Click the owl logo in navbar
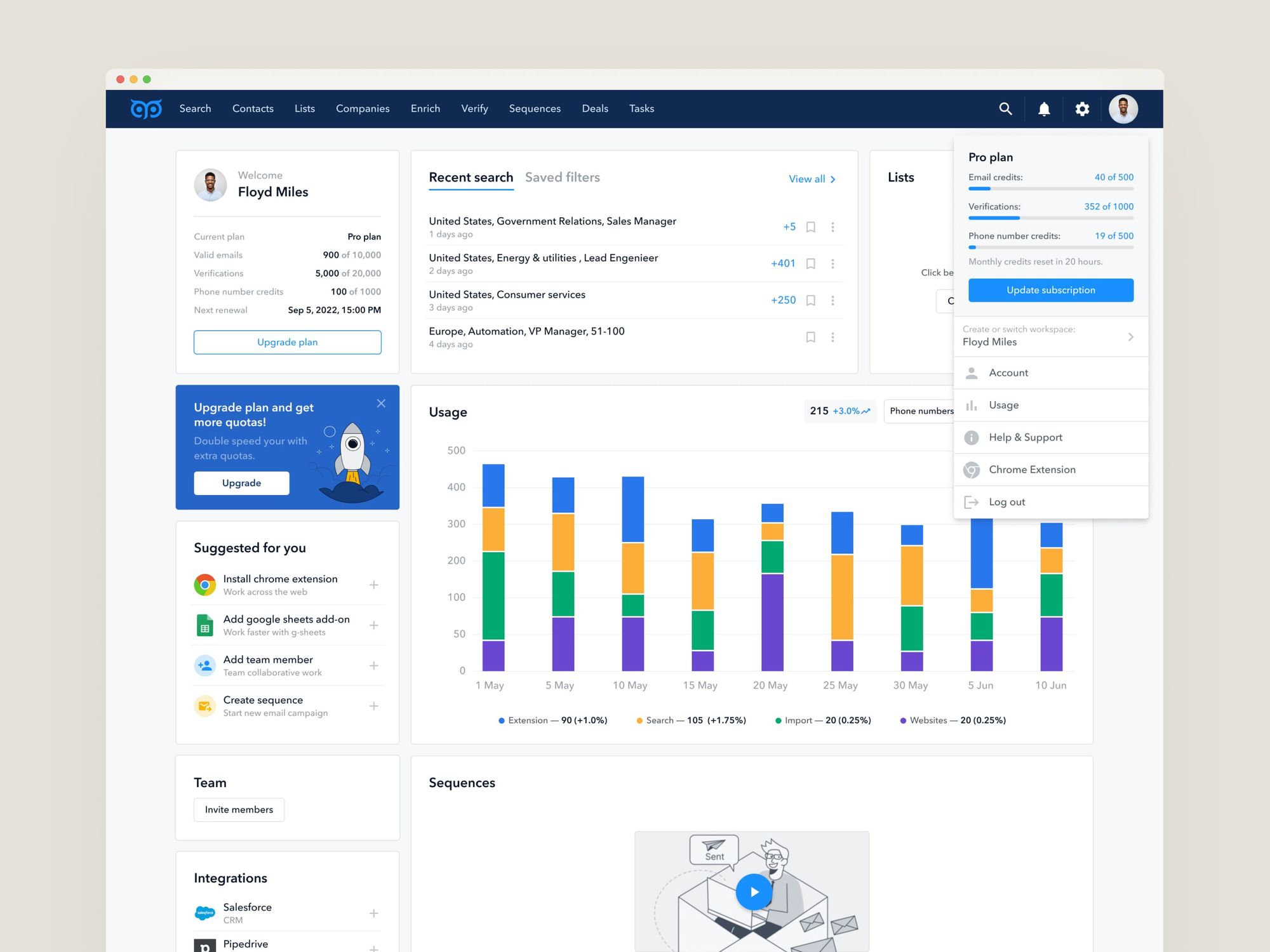The image size is (1270, 952). [x=146, y=109]
